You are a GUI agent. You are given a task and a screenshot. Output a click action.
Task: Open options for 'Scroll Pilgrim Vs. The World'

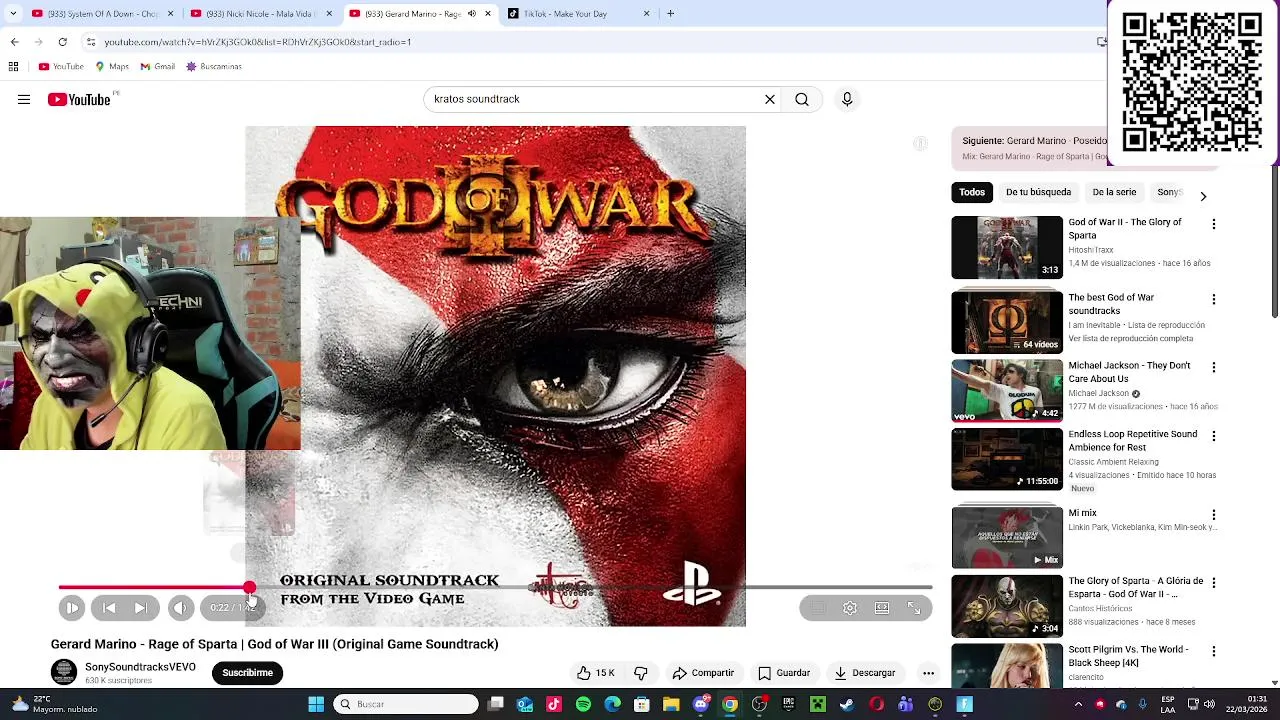[1214, 651]
